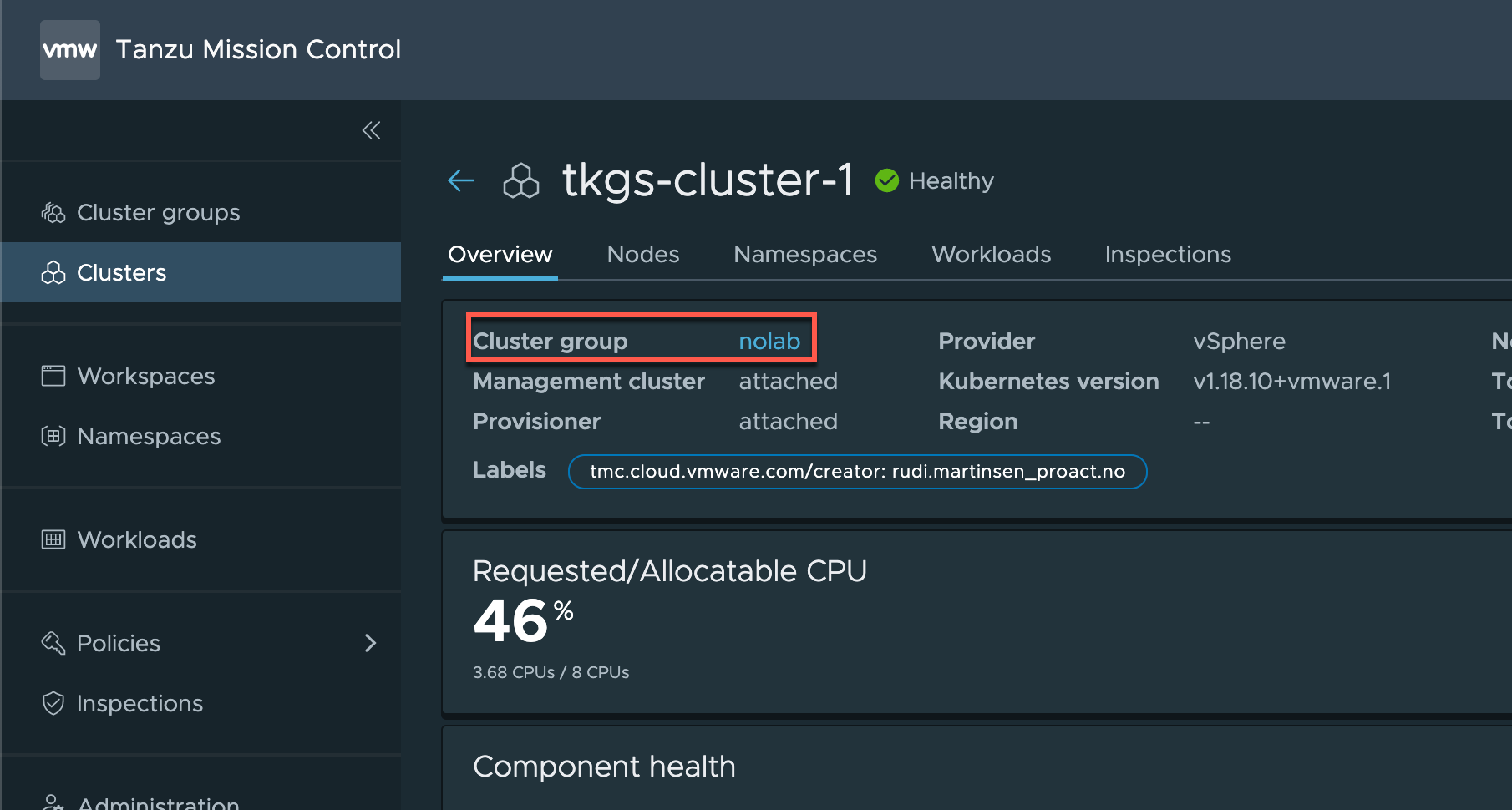The height and width of the screenshot is (810, 1512).
Task: Open the nolab cluster group link
Action: 769,341
